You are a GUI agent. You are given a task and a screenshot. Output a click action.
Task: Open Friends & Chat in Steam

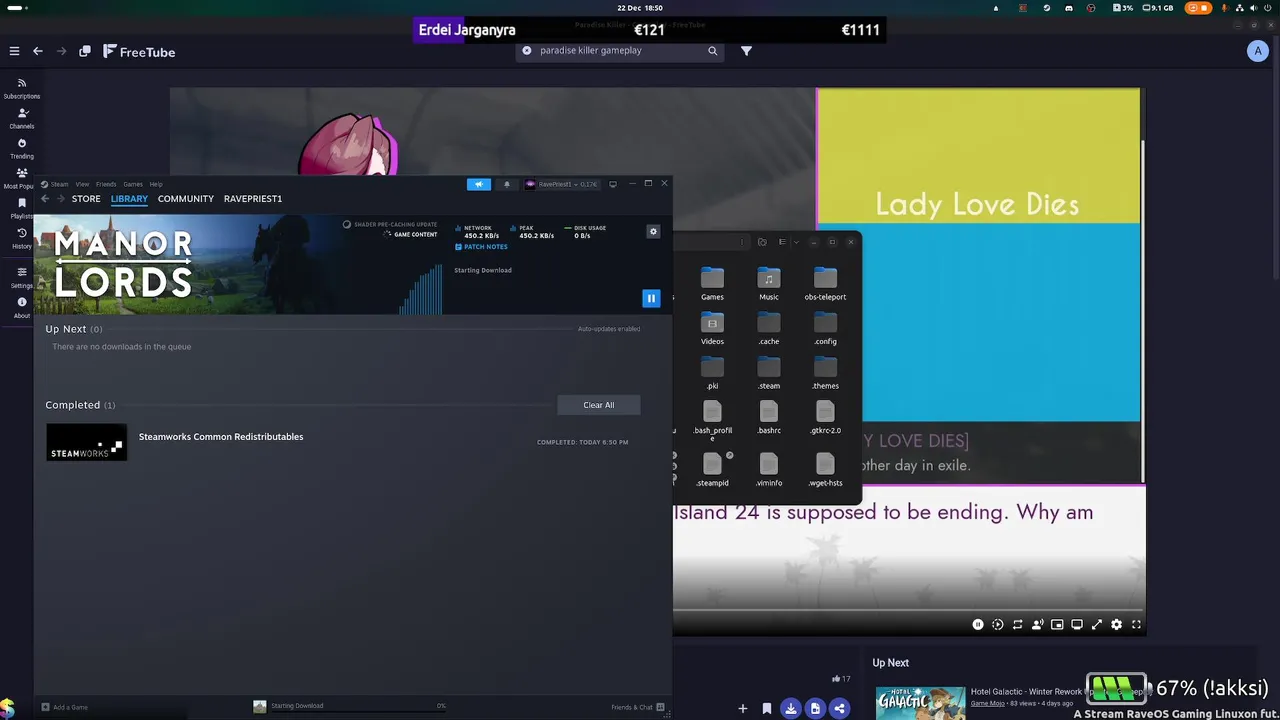point(638,707)
